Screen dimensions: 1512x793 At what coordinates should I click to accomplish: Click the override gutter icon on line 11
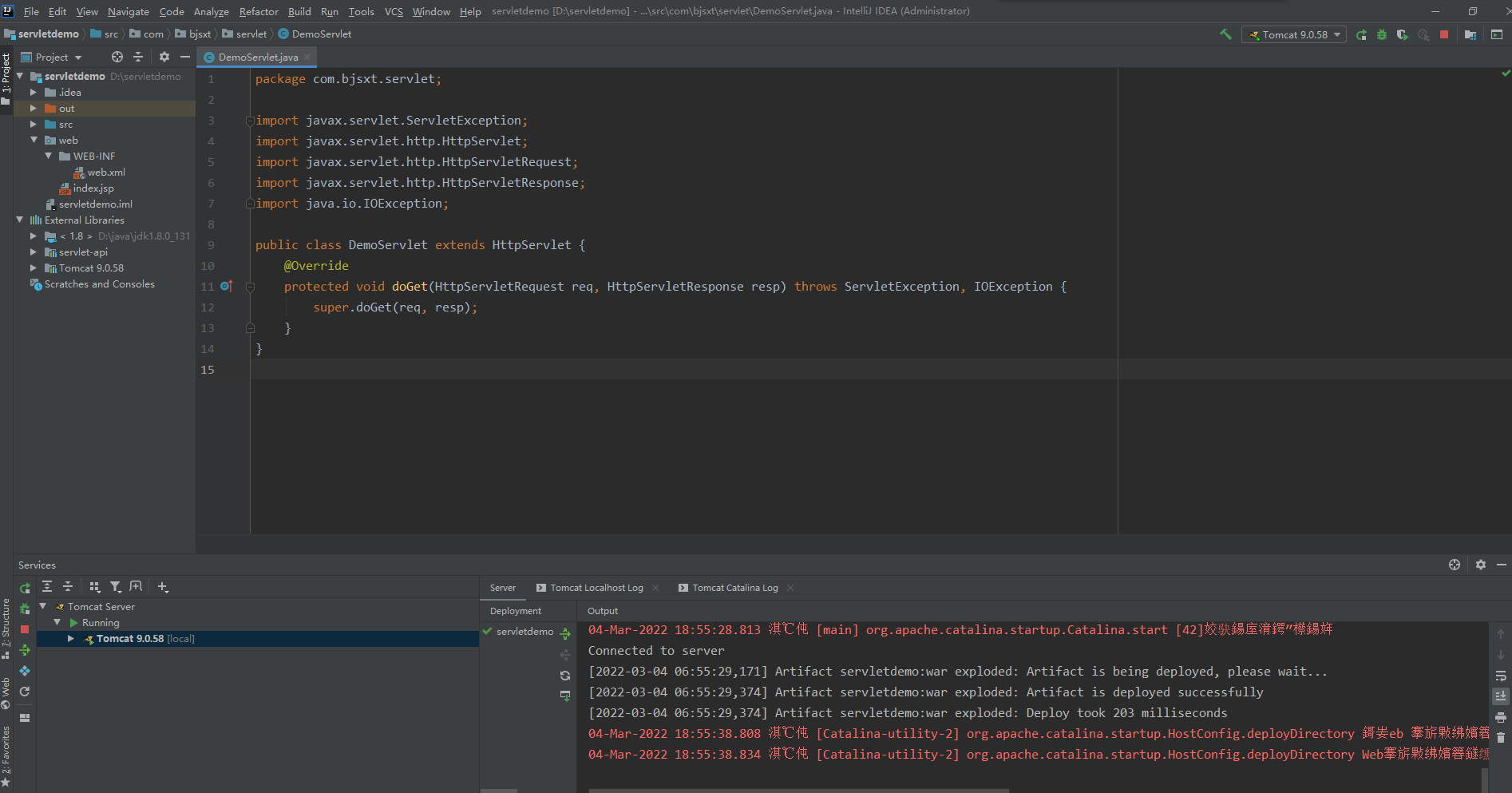[x=226, y=286]
